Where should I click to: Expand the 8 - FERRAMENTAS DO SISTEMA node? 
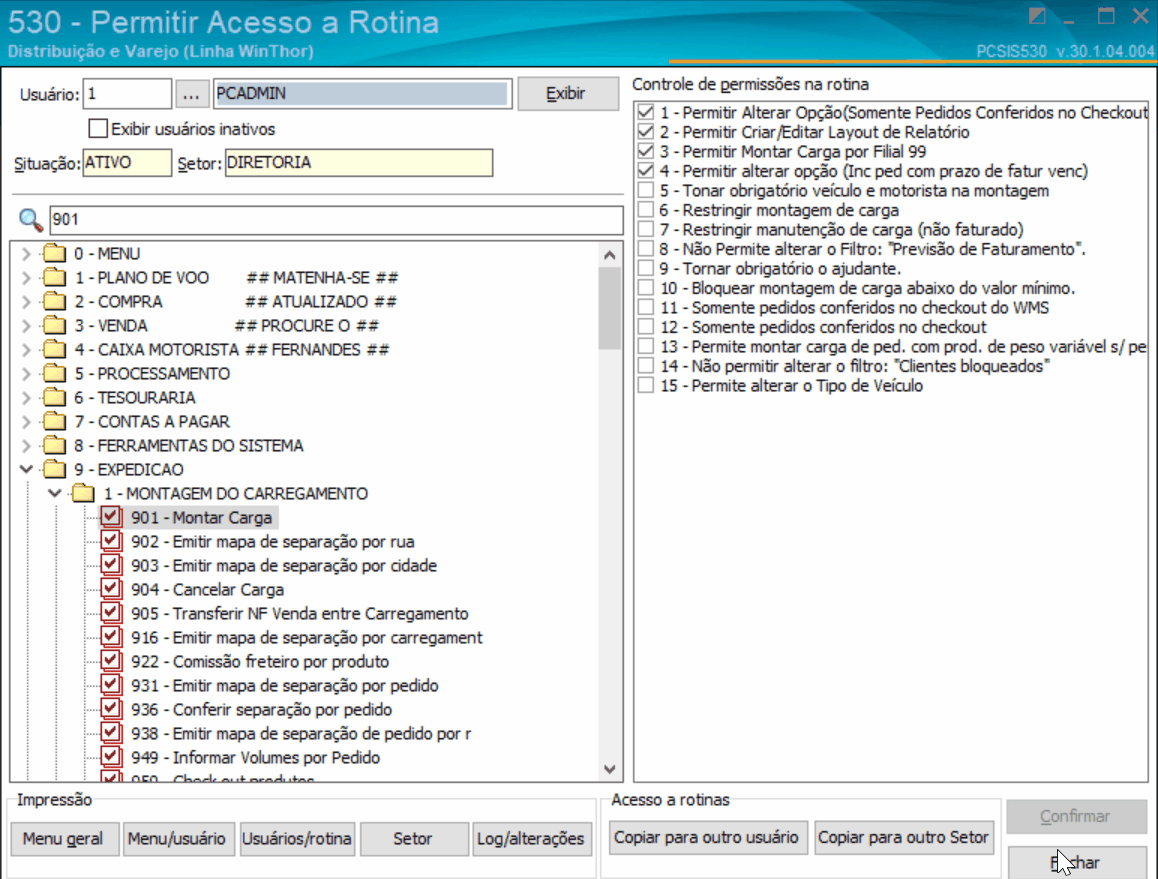click(26, 446)
